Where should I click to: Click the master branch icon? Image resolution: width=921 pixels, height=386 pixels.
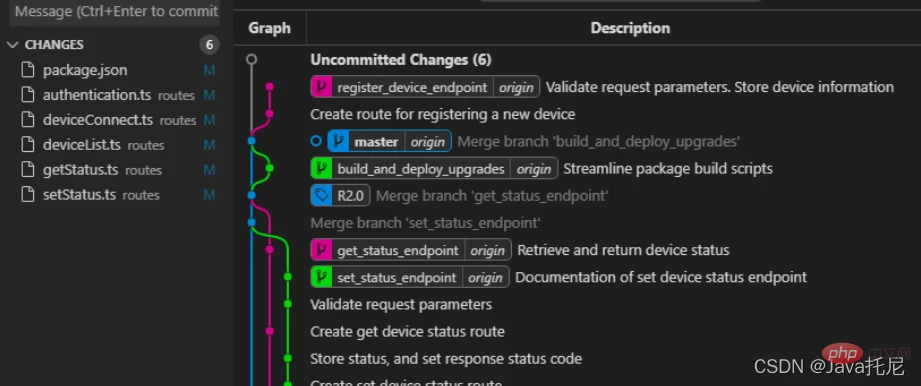click(338, 142)
